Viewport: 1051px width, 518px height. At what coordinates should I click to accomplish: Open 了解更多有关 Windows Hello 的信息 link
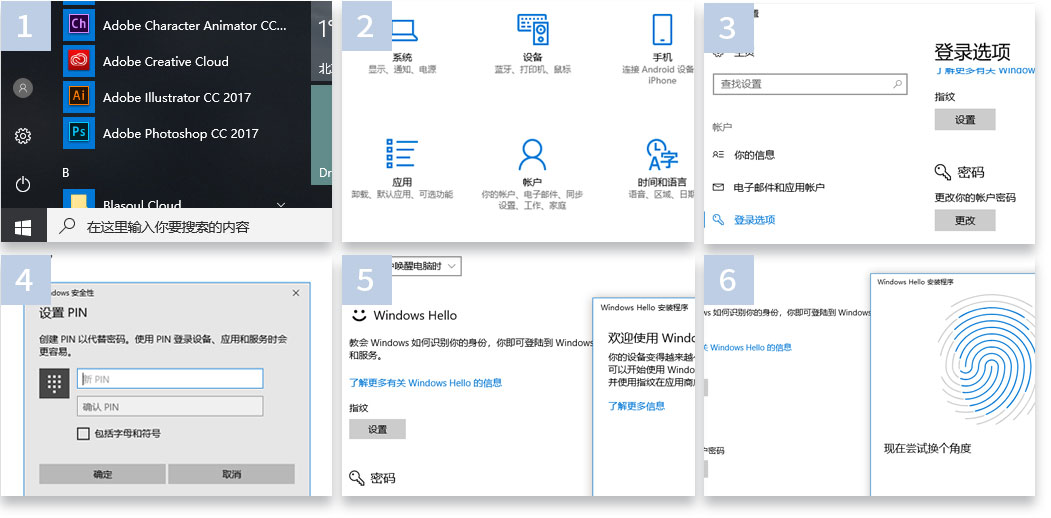pos(426,383)
